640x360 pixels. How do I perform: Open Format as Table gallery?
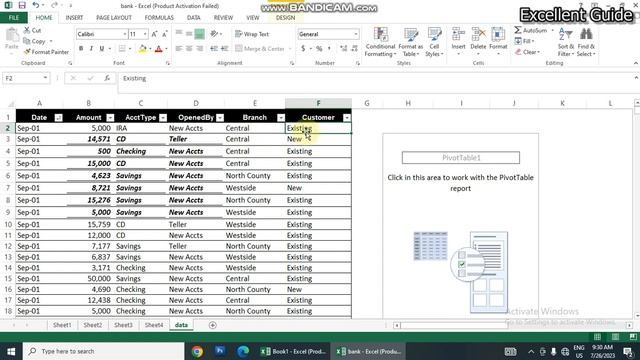click(411, 42)
